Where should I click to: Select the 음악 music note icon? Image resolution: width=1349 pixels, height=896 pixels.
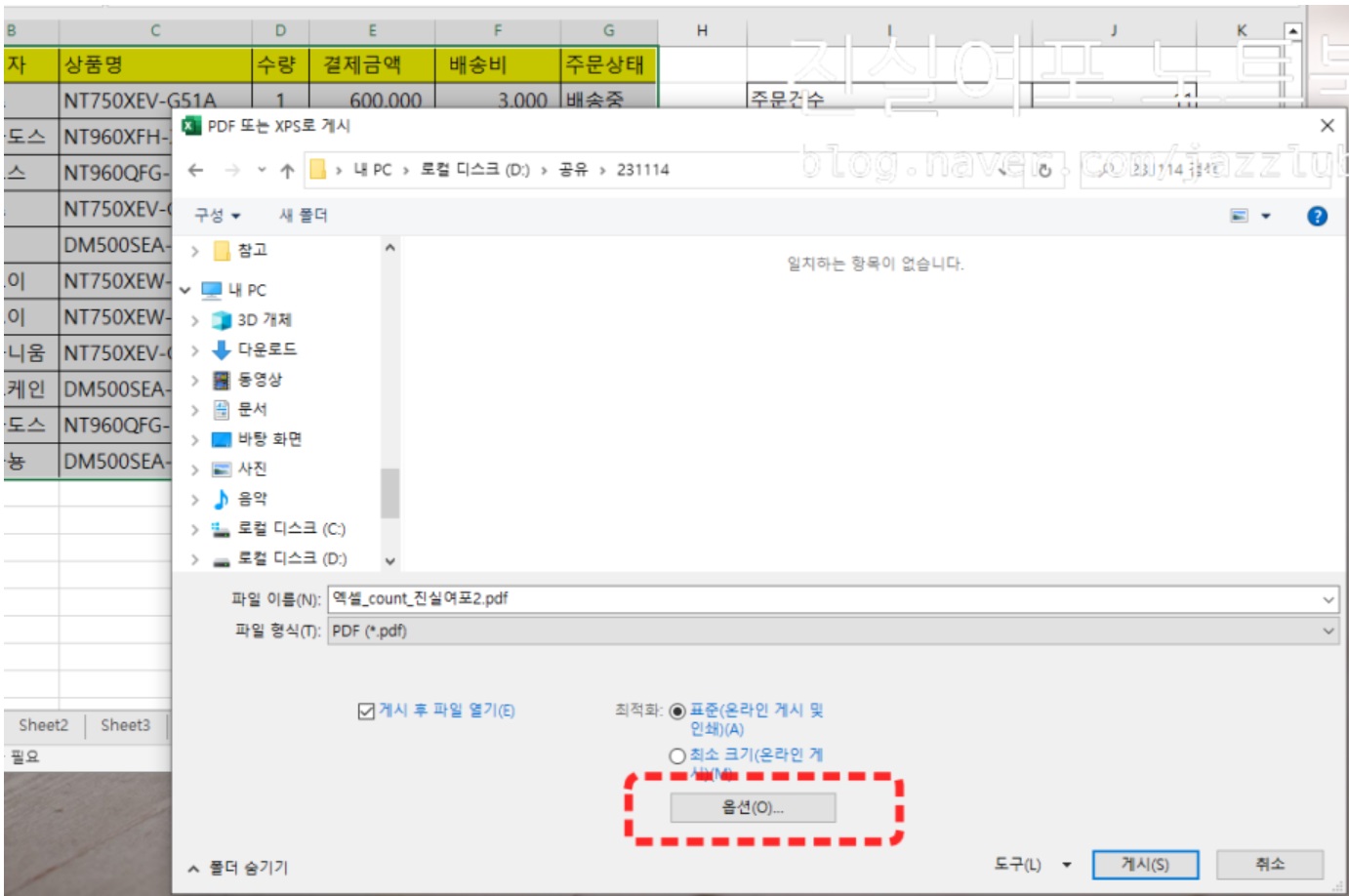tap(222, 499)
